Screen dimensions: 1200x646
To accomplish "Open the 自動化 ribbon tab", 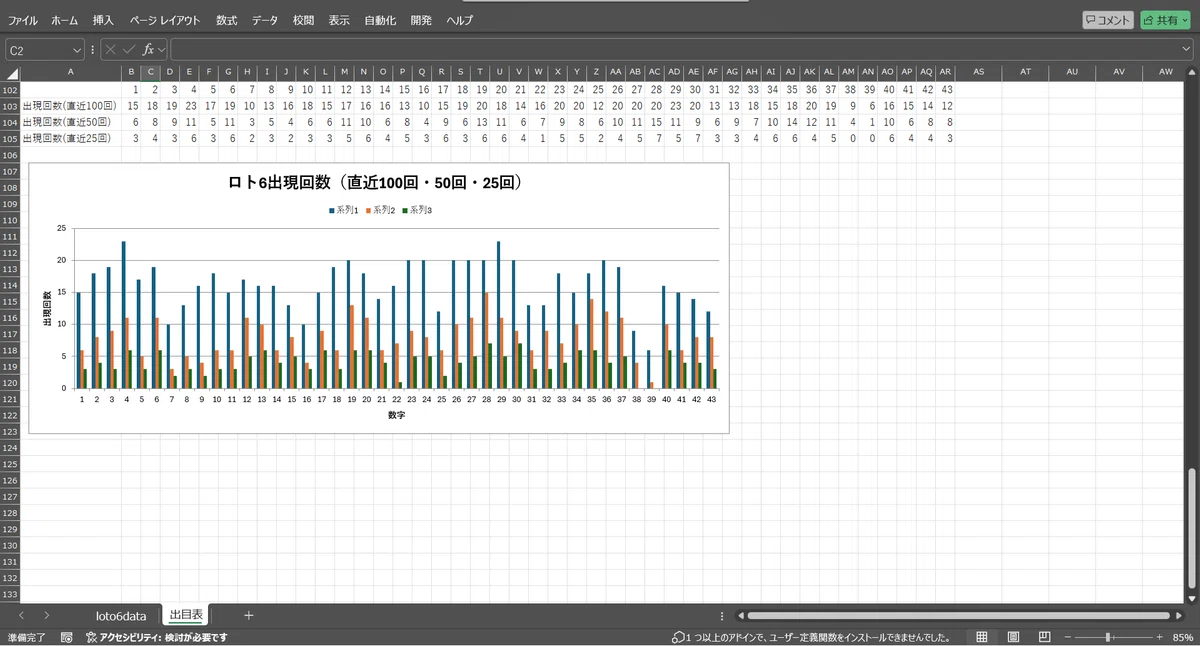I will 380,20.
